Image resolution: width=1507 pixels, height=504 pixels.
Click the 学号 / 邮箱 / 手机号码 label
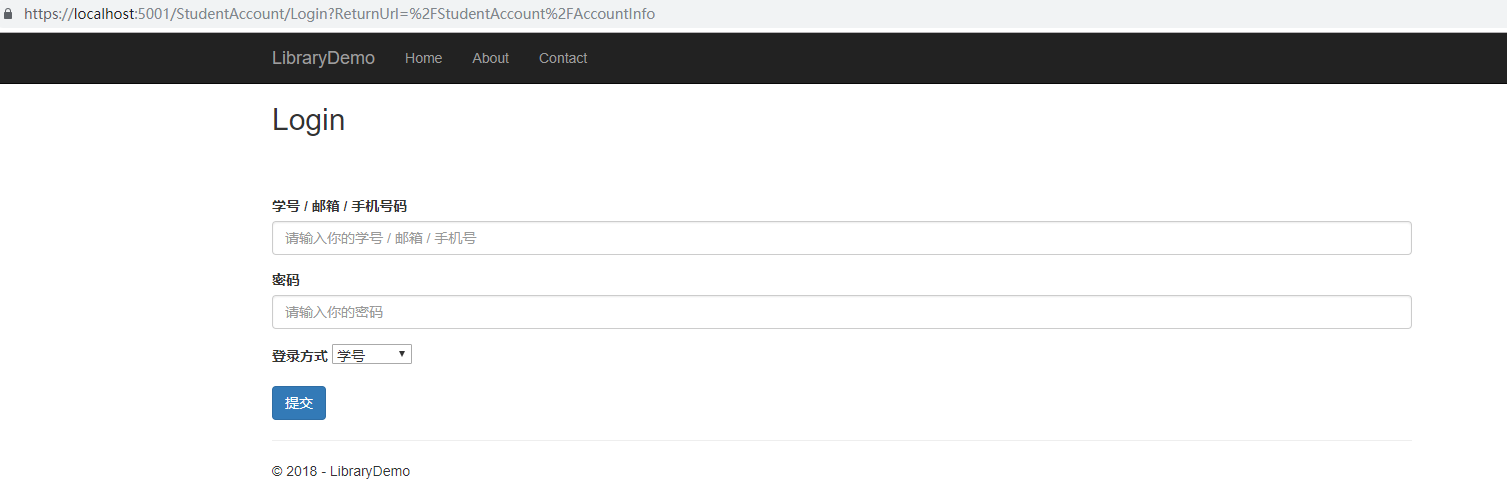click(x=339, y=206)
